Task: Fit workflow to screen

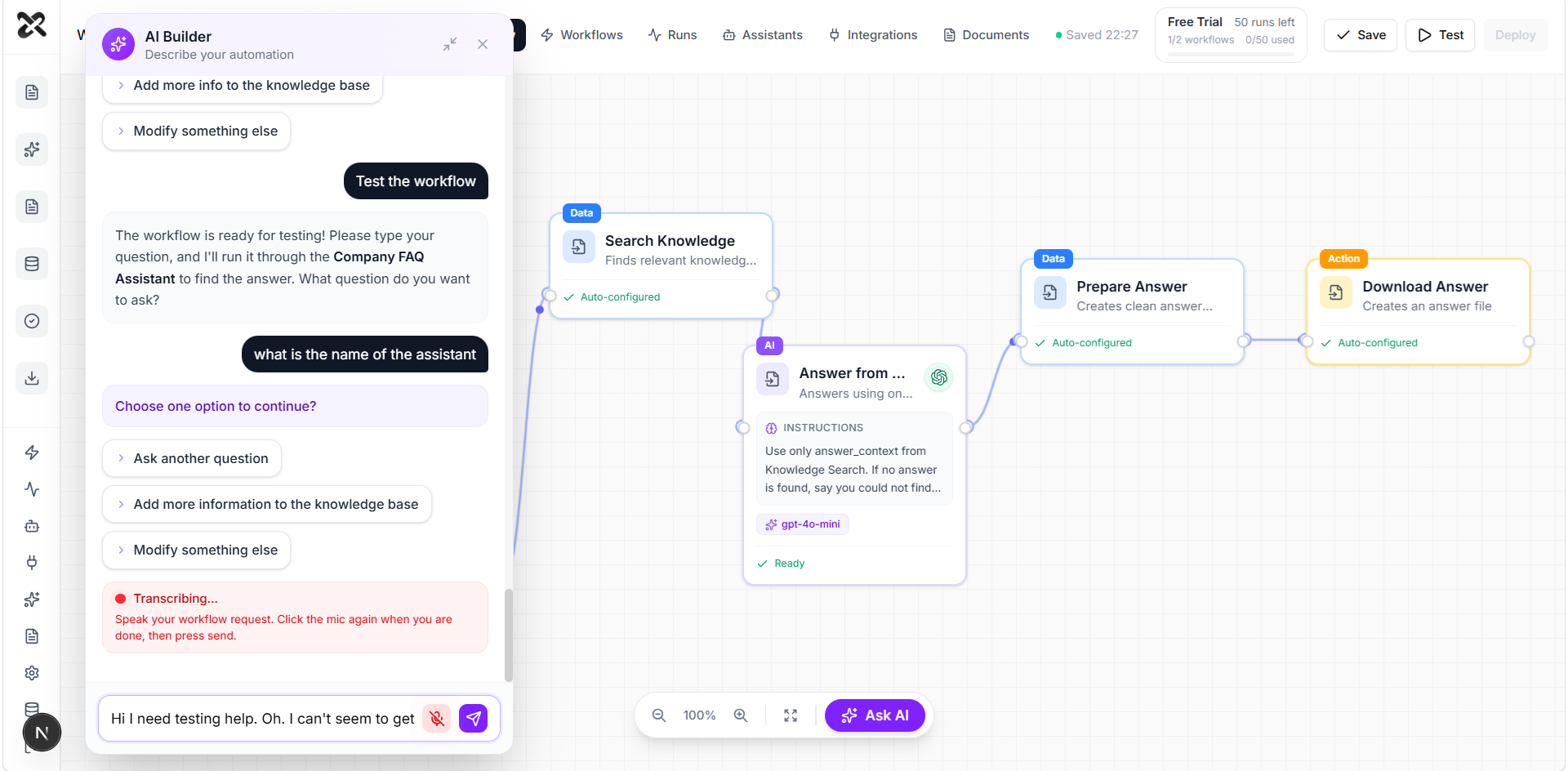Action: tap(791, 715)
